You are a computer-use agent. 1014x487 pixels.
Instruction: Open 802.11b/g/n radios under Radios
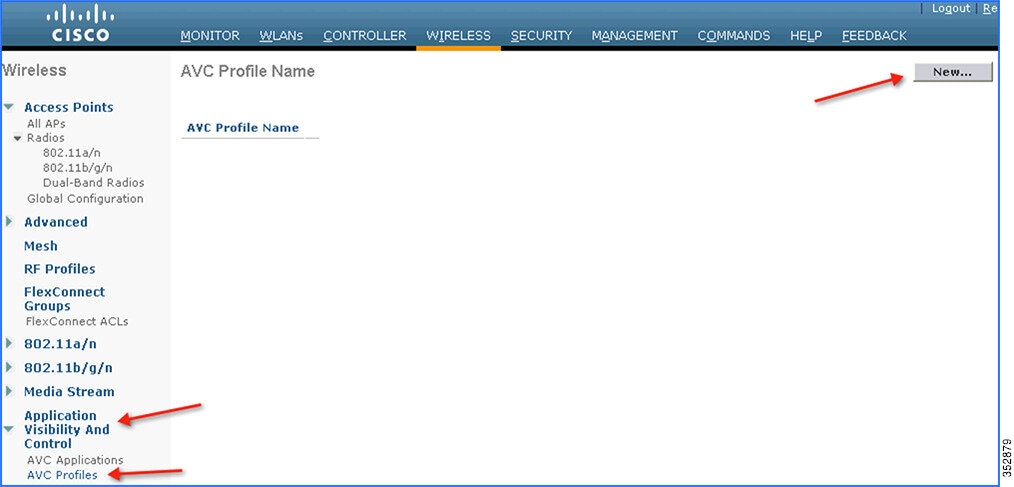[x=78, y=168]
